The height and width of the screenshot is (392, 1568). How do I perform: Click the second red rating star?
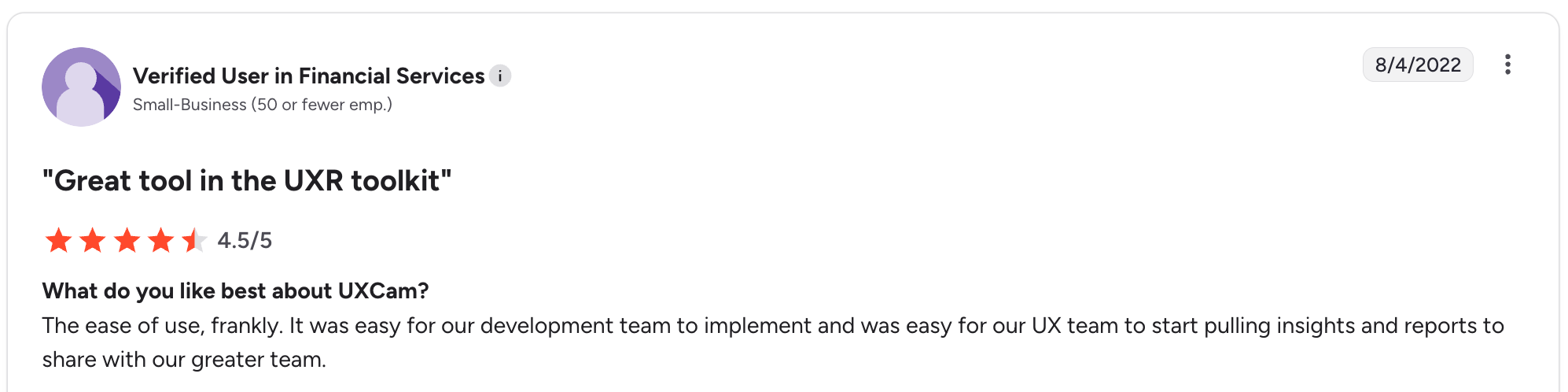pos(93,240)
